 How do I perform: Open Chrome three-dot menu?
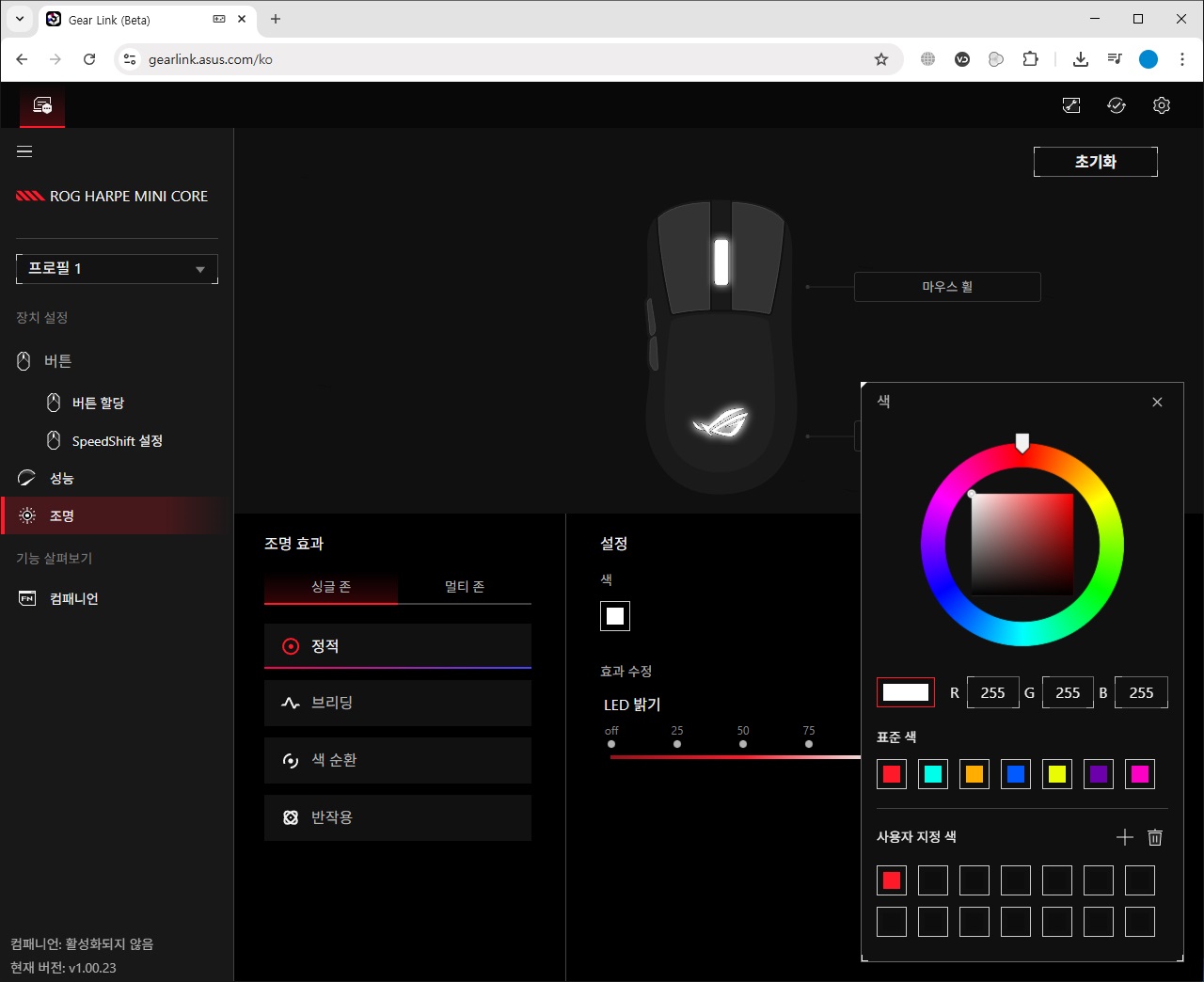point(1182,59)
